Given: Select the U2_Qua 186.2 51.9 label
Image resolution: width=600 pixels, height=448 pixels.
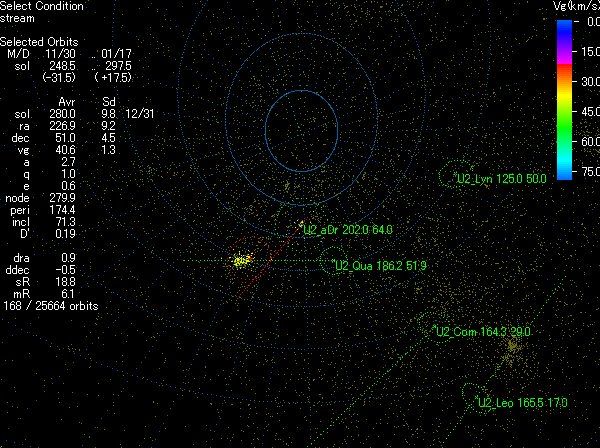Looking at the screenshot, I should (x=381, y=266).
